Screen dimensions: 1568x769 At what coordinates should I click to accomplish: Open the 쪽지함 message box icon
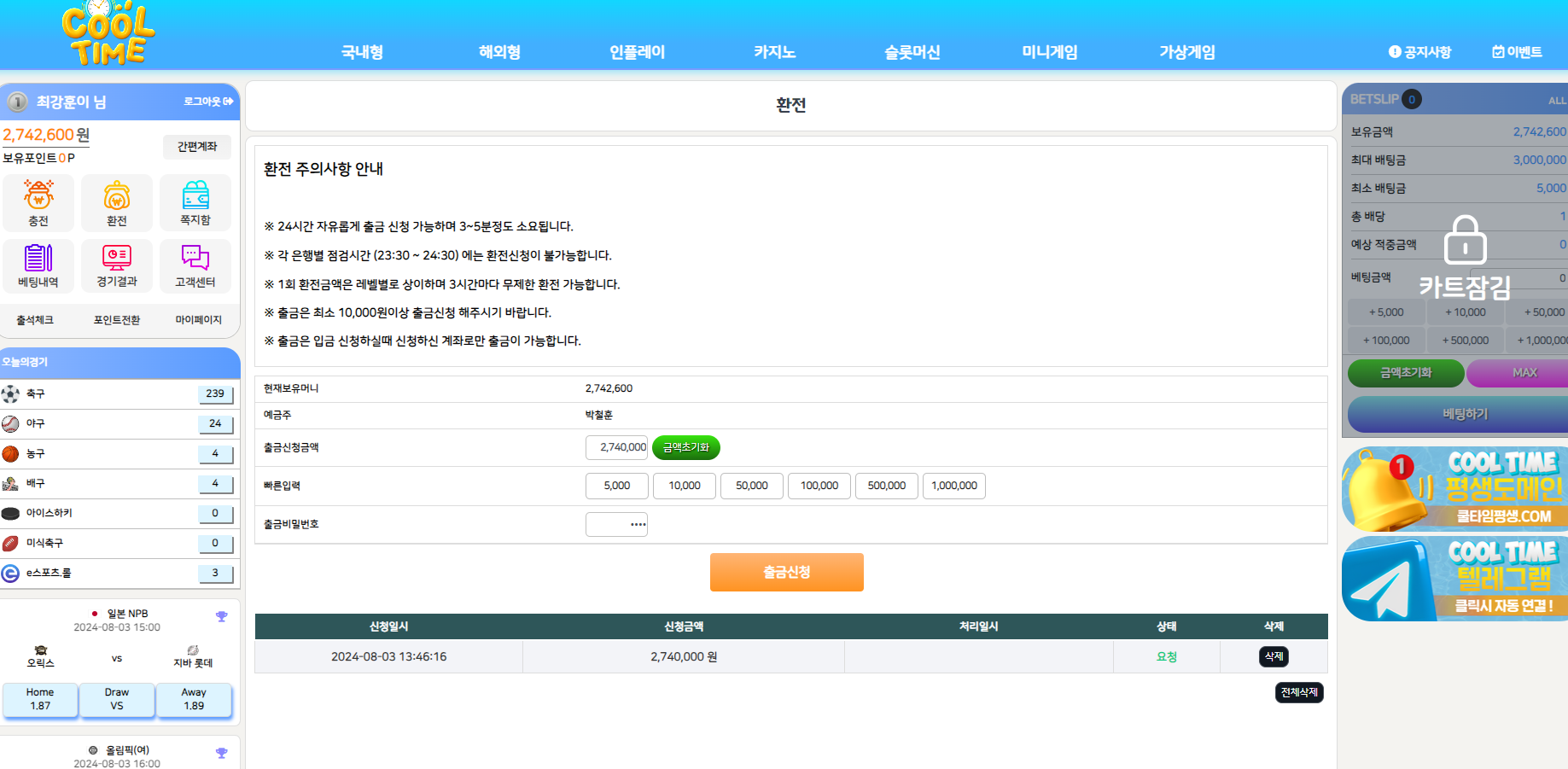coord(195,195)
